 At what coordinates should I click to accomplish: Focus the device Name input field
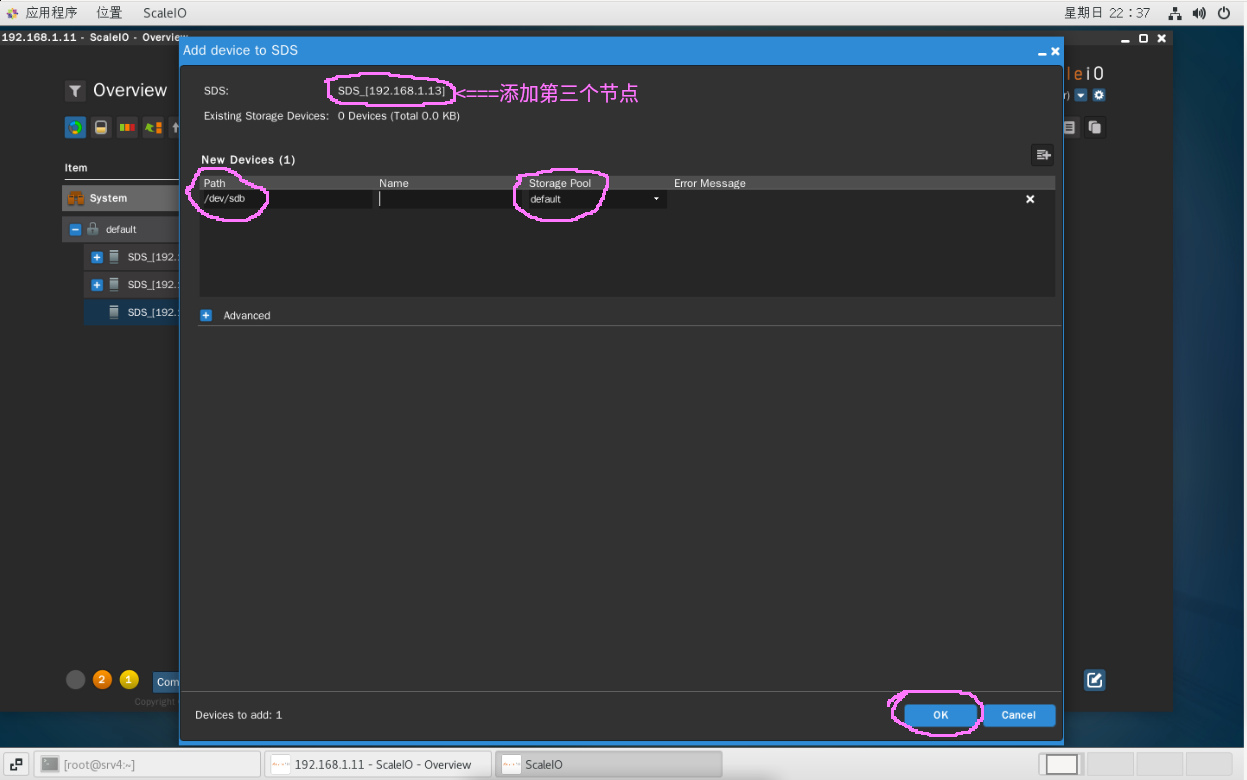(444, 199)
